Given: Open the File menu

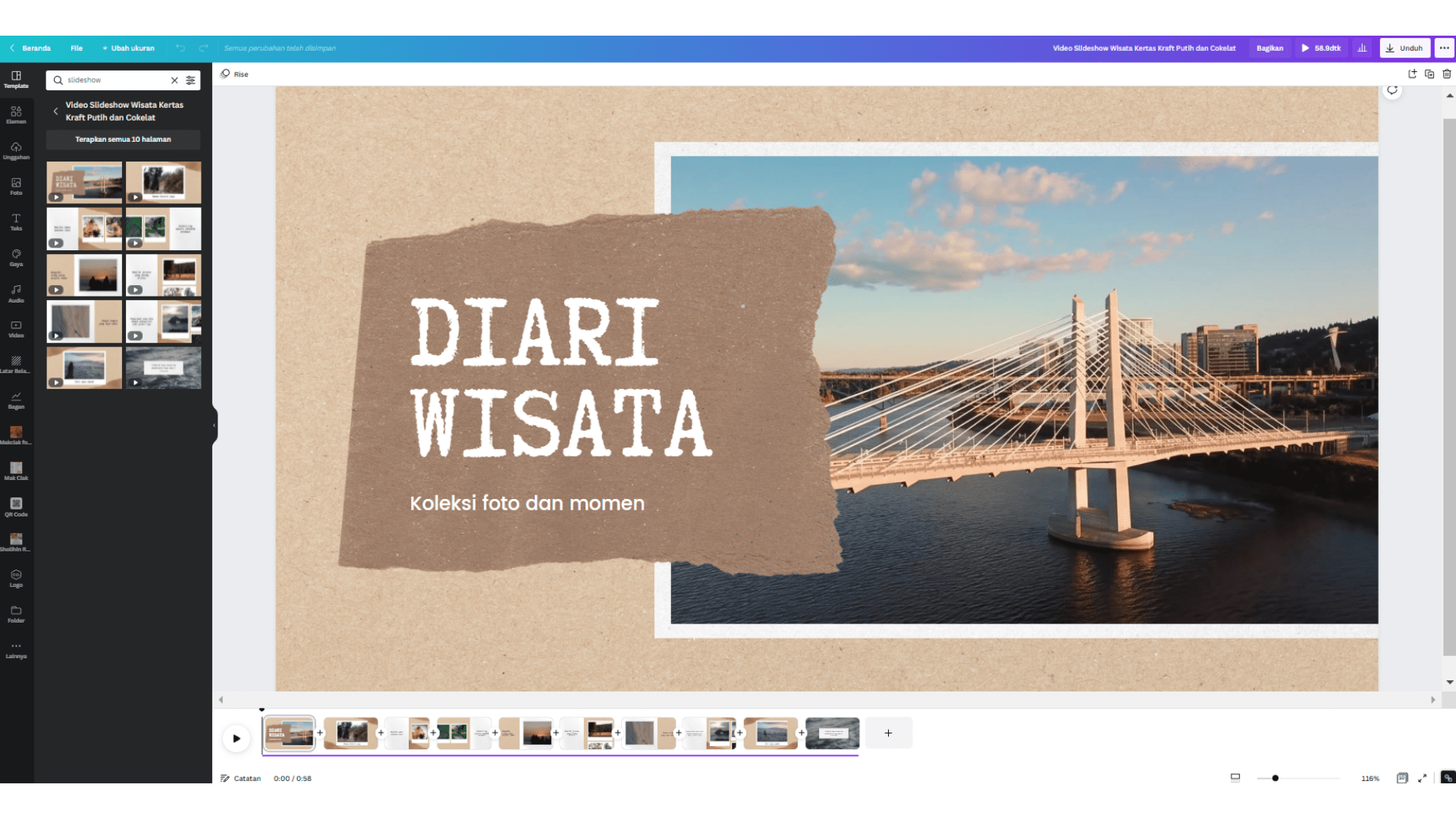Looking at the screenshot, I should click(77, 48).
